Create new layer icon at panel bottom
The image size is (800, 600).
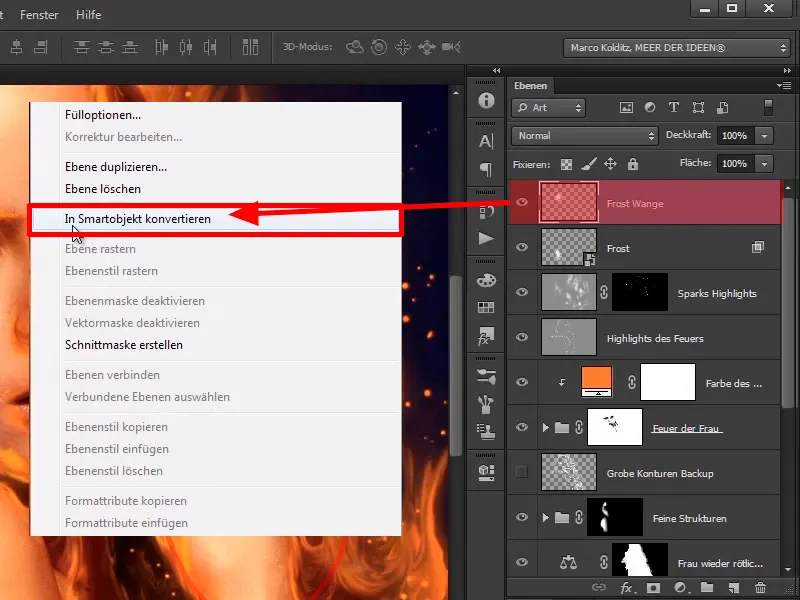click(x=734, y=588)
